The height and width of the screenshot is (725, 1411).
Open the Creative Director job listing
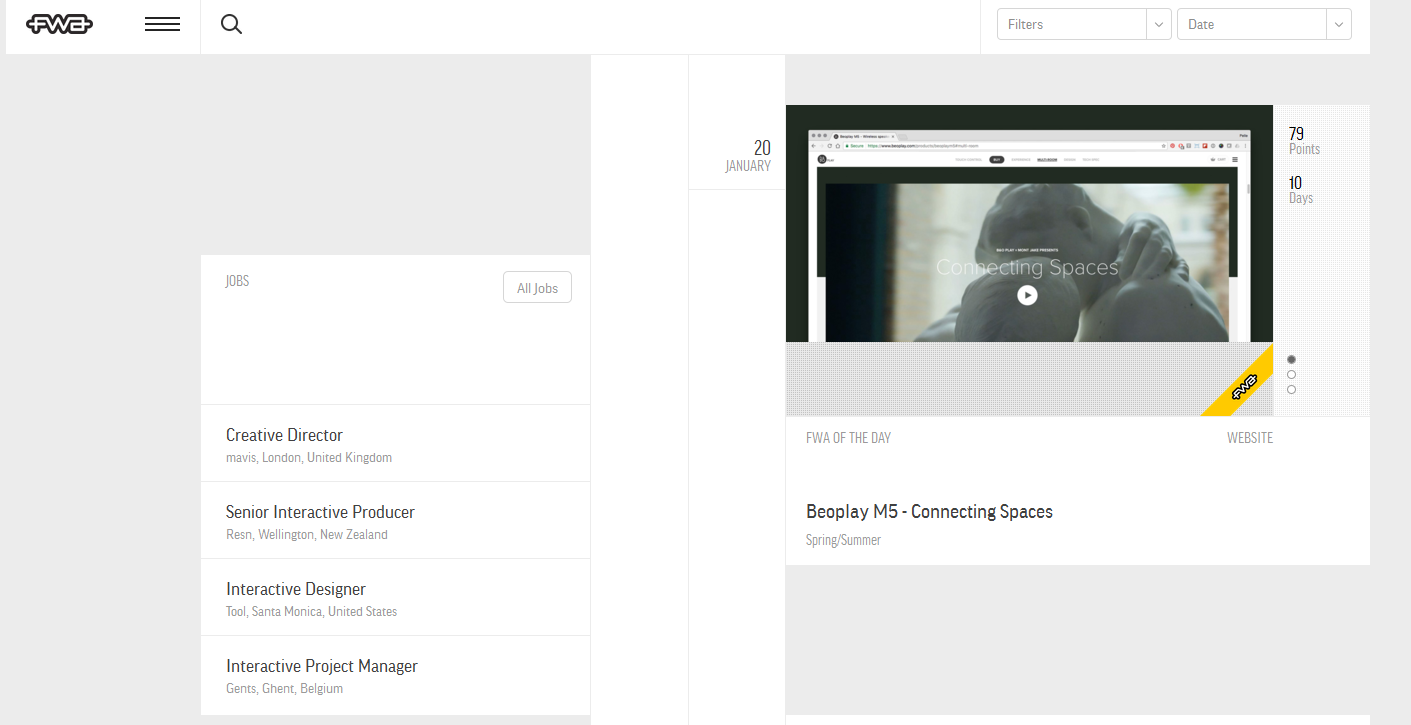click(x=395, y=443)
